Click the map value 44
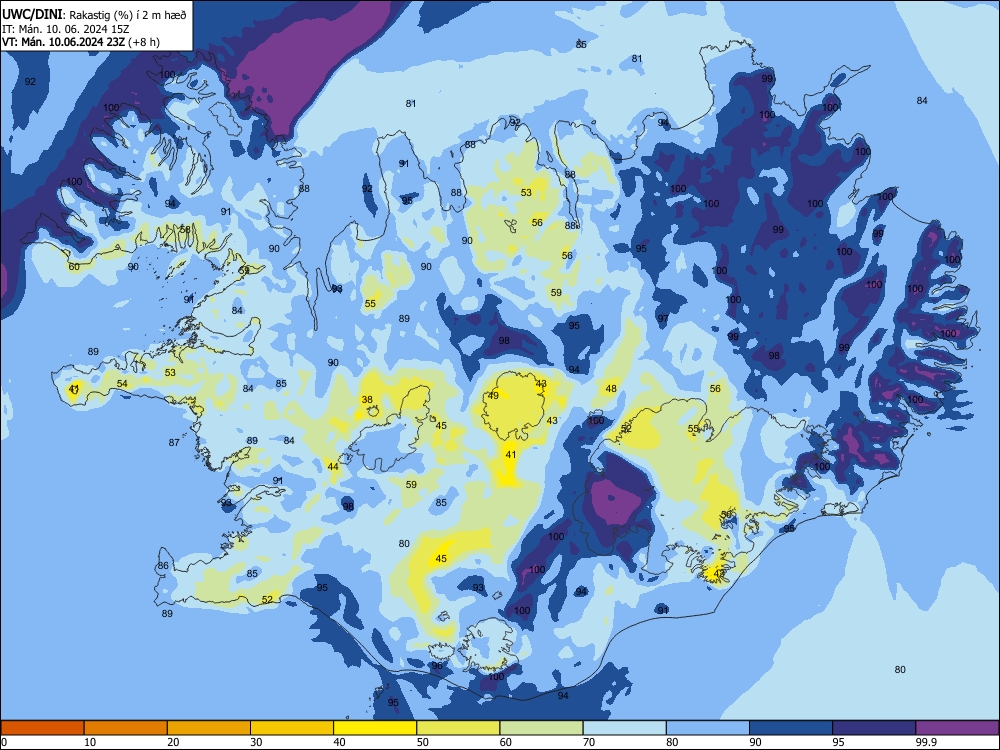 point(333,467)
